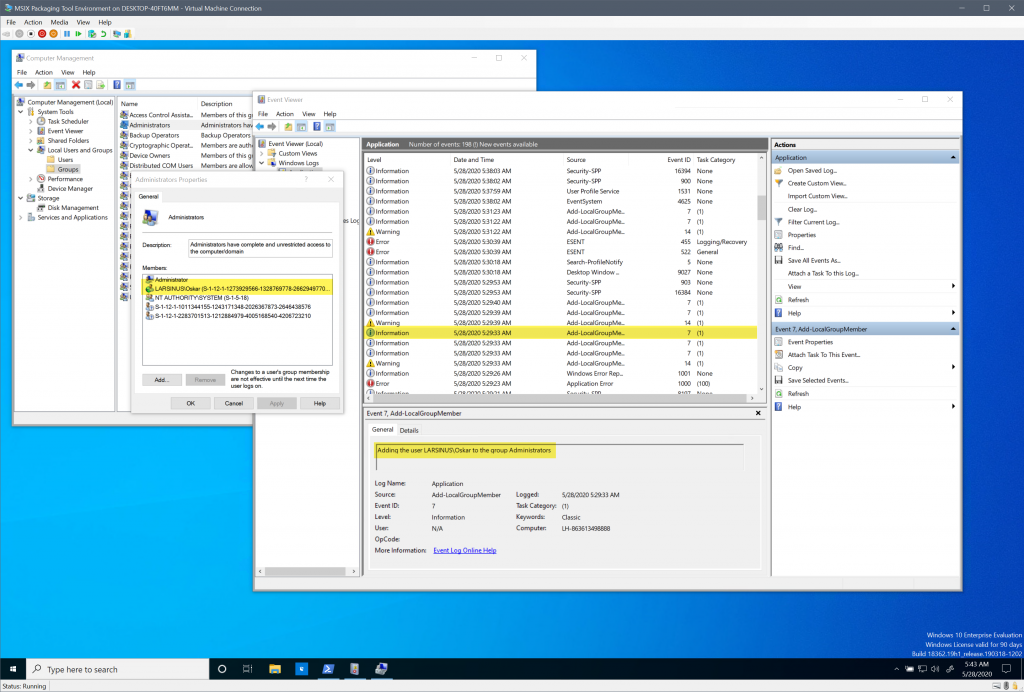Screen dimensions: 1024x692
Task: Collapse System Tools tree node
Action: pos(20,112)
